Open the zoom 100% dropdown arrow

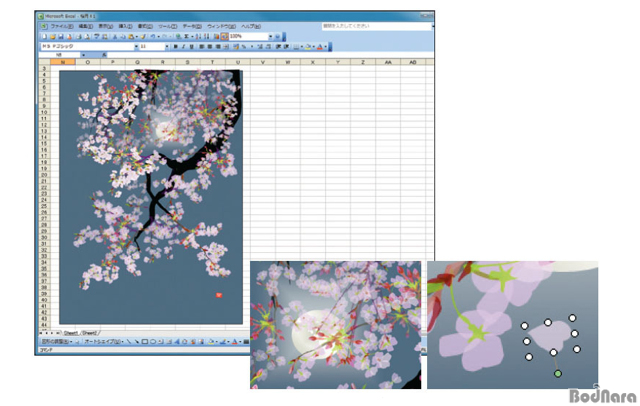click(x=270, y=37)
